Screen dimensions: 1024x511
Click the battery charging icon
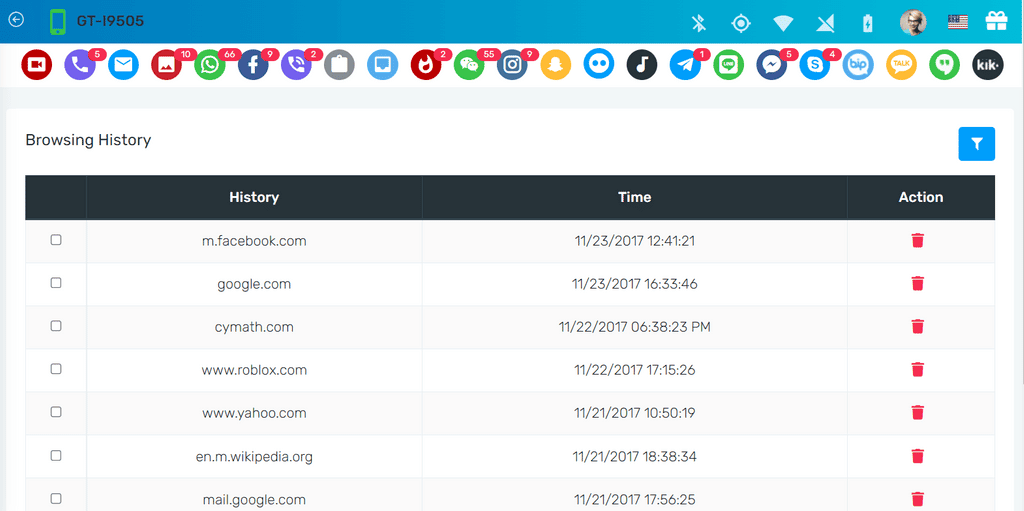tap(867, 24)
